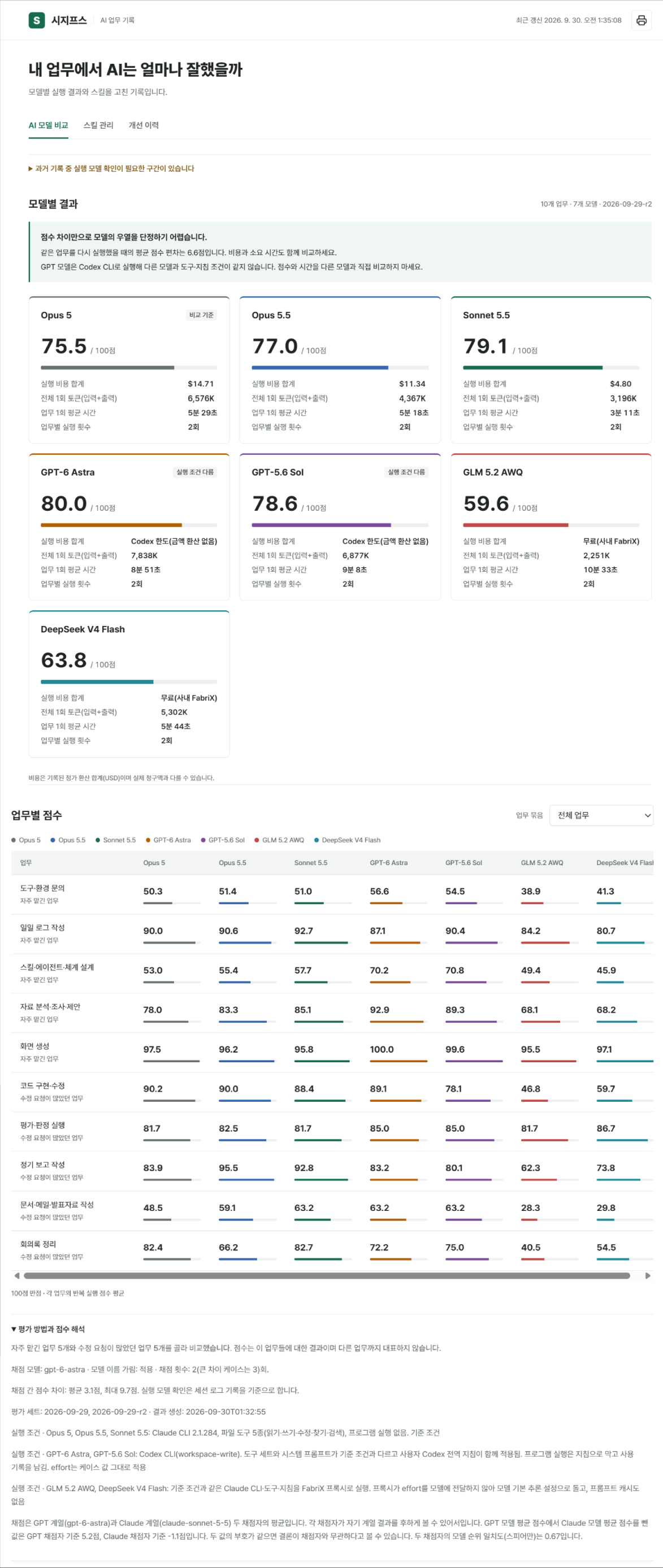This screenshot has width=663, height=1568.
Task: Collapse the 평가 방법과 점수 해석 section
Action: pyautogui.click(x=48, y=1329)
